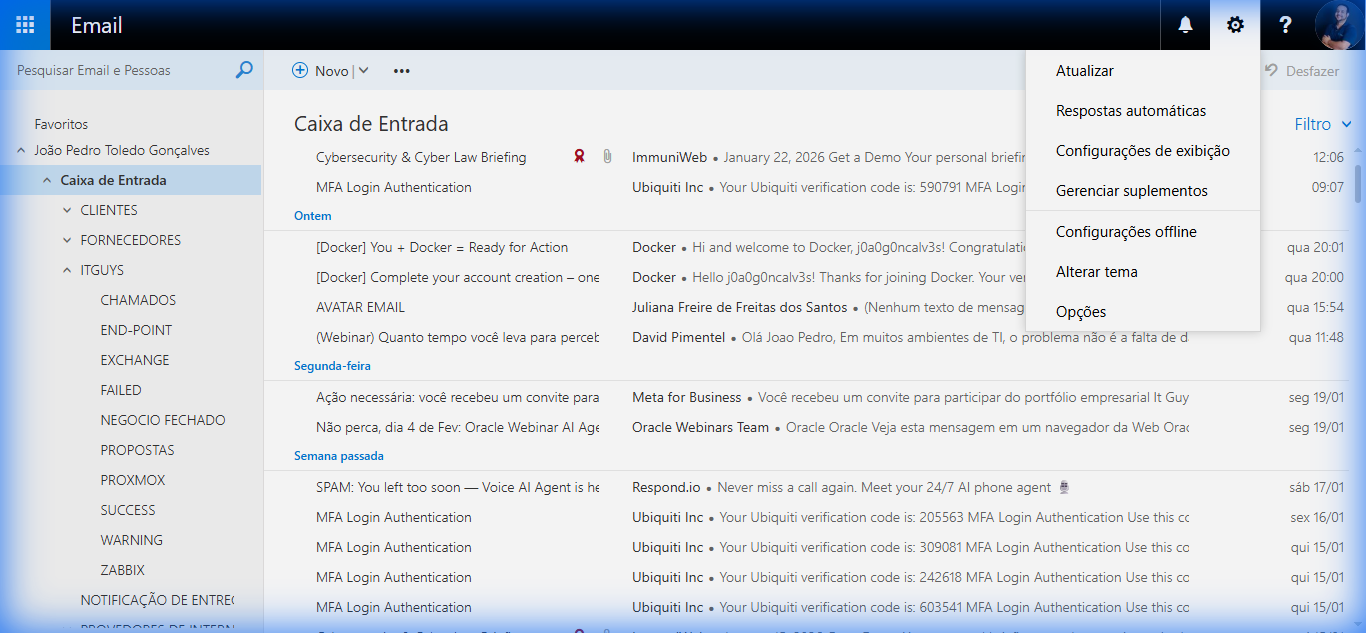Click the settings gear icon
The width and height of the screenshot is (1366, 633).
(1235, 24)
